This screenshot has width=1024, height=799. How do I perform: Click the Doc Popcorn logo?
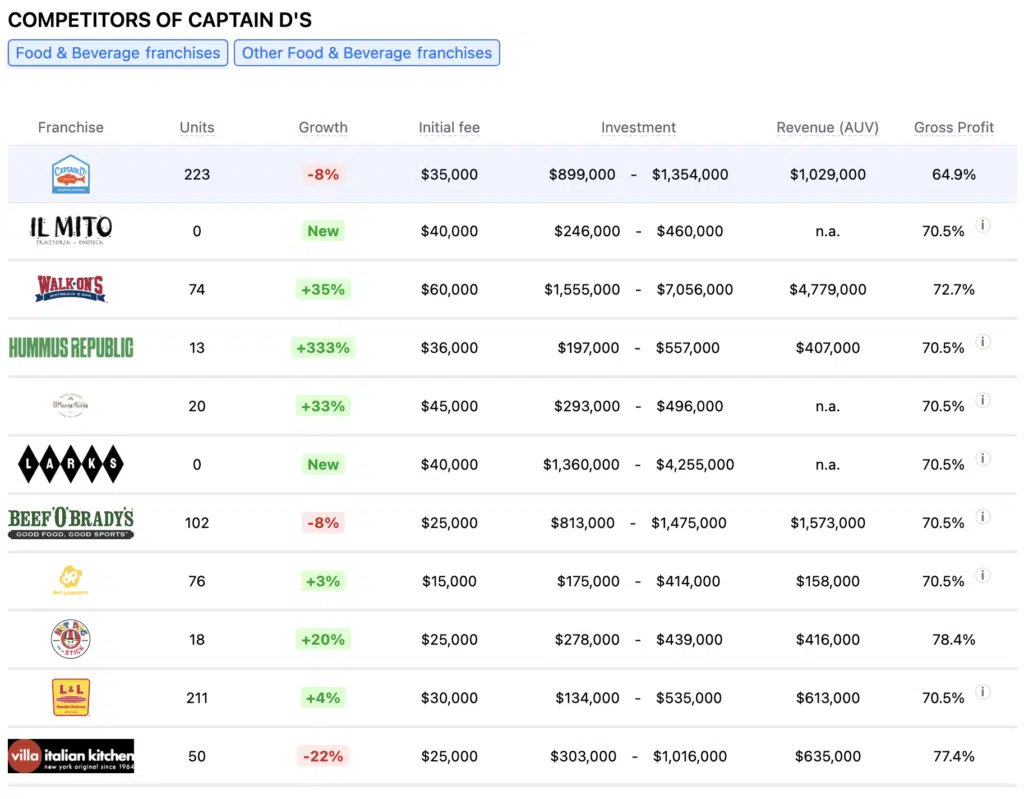tap(71, 580)
